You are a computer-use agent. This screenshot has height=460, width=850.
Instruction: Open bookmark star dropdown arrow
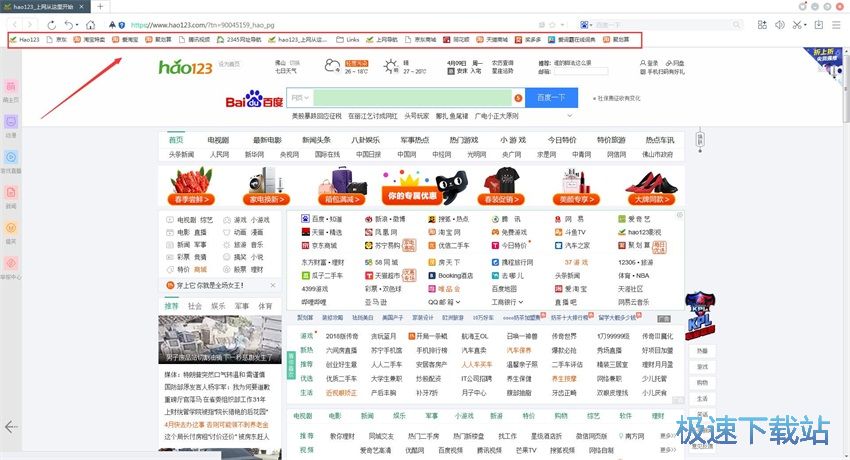pyautogui.click(x=562, y=25)
